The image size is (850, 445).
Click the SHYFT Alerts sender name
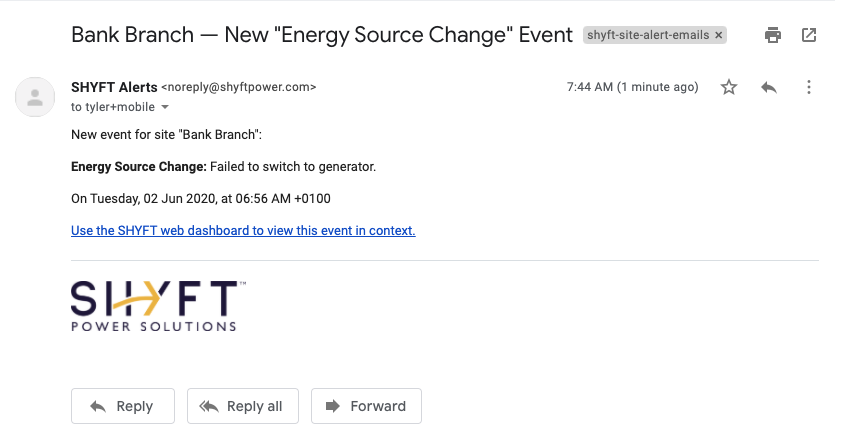click(114, 87)
